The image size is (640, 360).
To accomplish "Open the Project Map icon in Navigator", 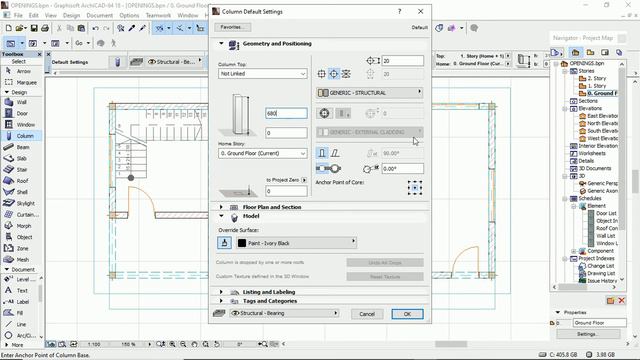I will 576,53.
